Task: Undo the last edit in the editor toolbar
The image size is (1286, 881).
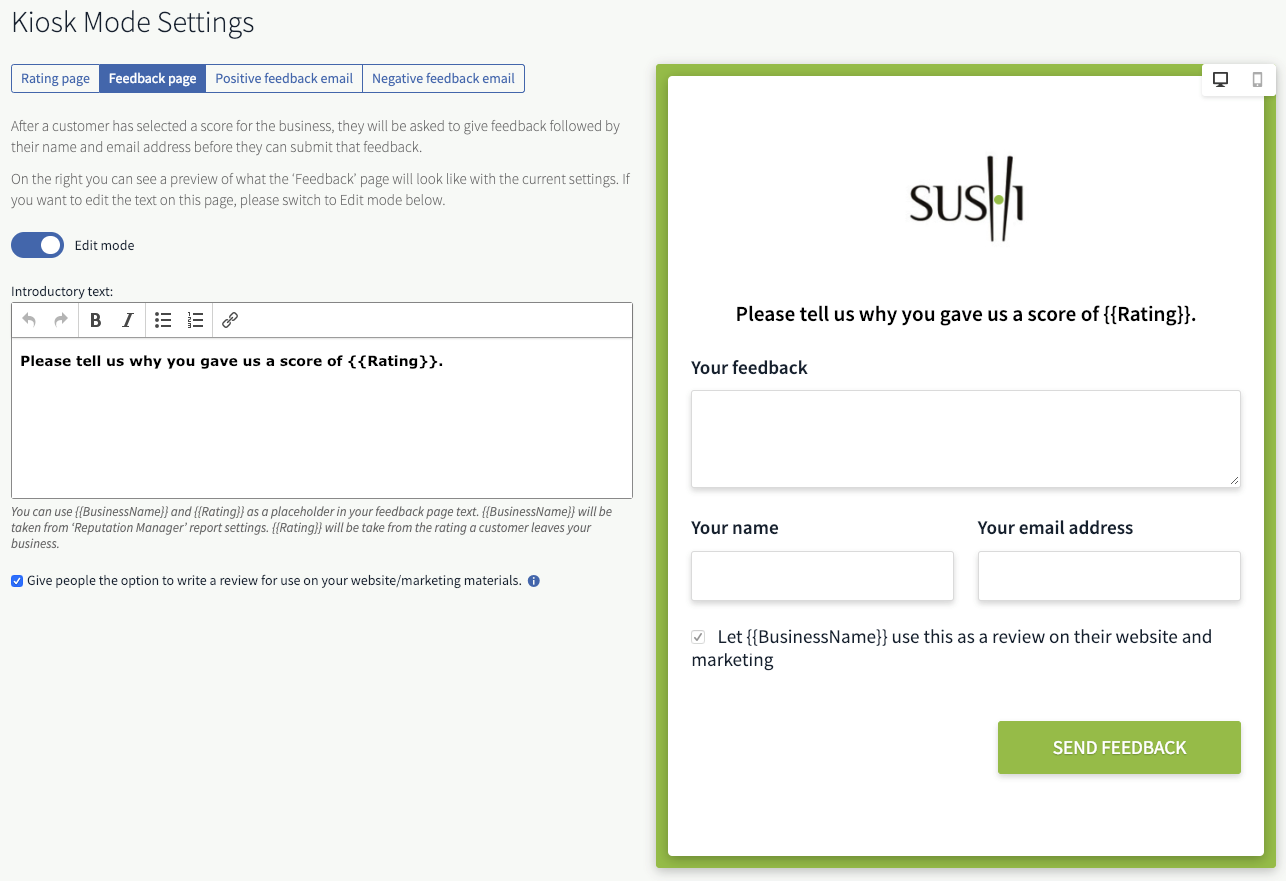Action: (x=29, y=320)
